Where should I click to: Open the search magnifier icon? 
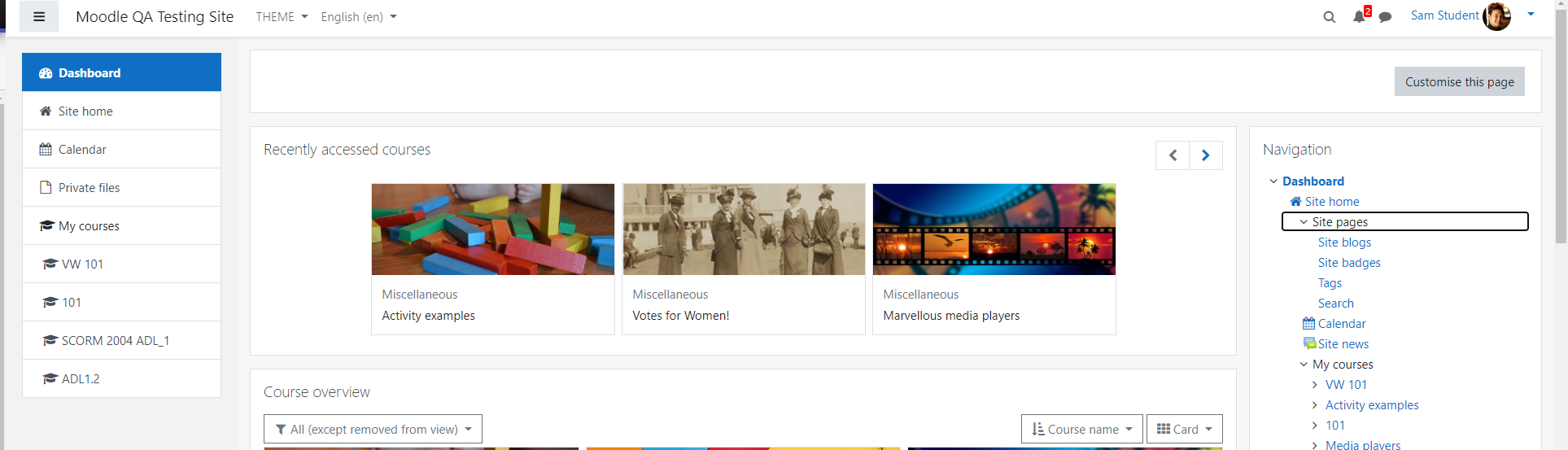1330,16
